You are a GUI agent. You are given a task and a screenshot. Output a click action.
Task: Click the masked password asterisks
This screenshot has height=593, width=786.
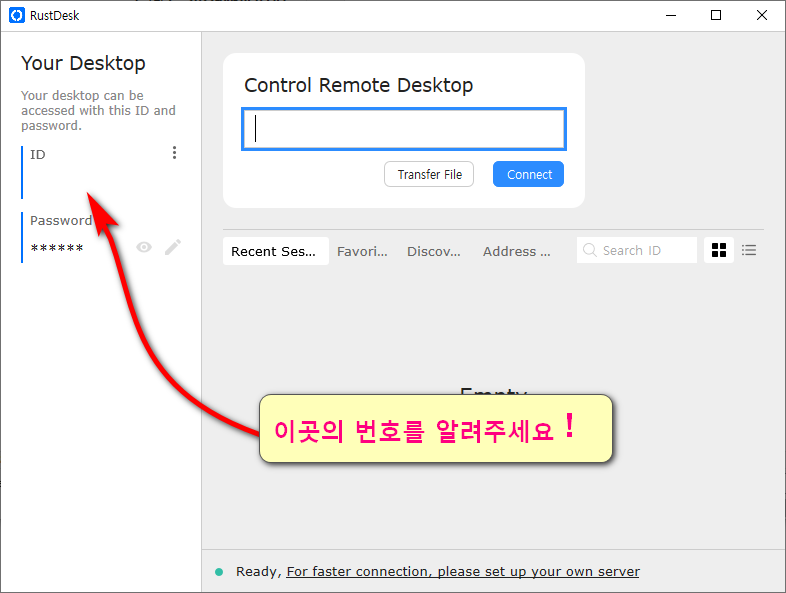click(x=57, y=248)
